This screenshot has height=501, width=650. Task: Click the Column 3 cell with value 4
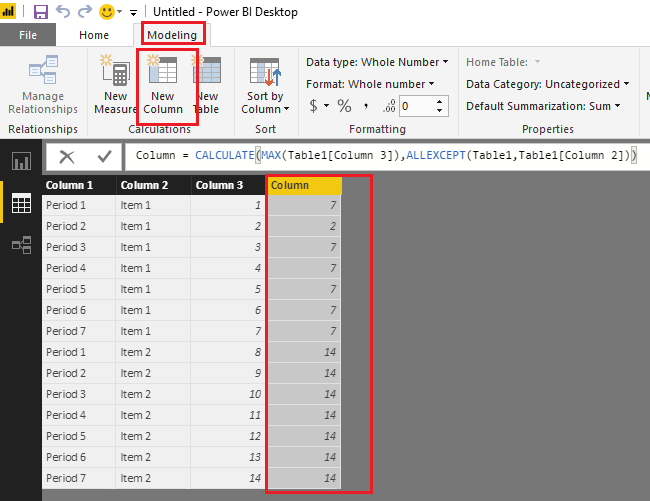tap(228, 268)
